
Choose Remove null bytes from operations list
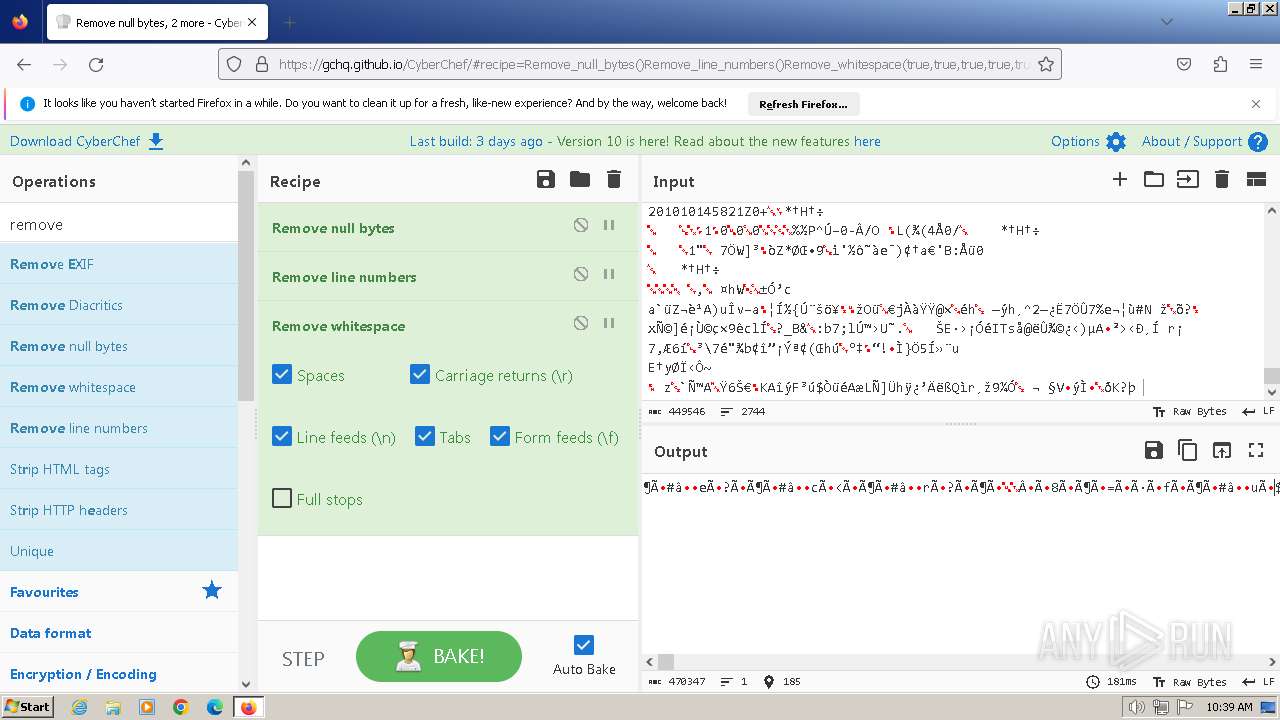119,346
